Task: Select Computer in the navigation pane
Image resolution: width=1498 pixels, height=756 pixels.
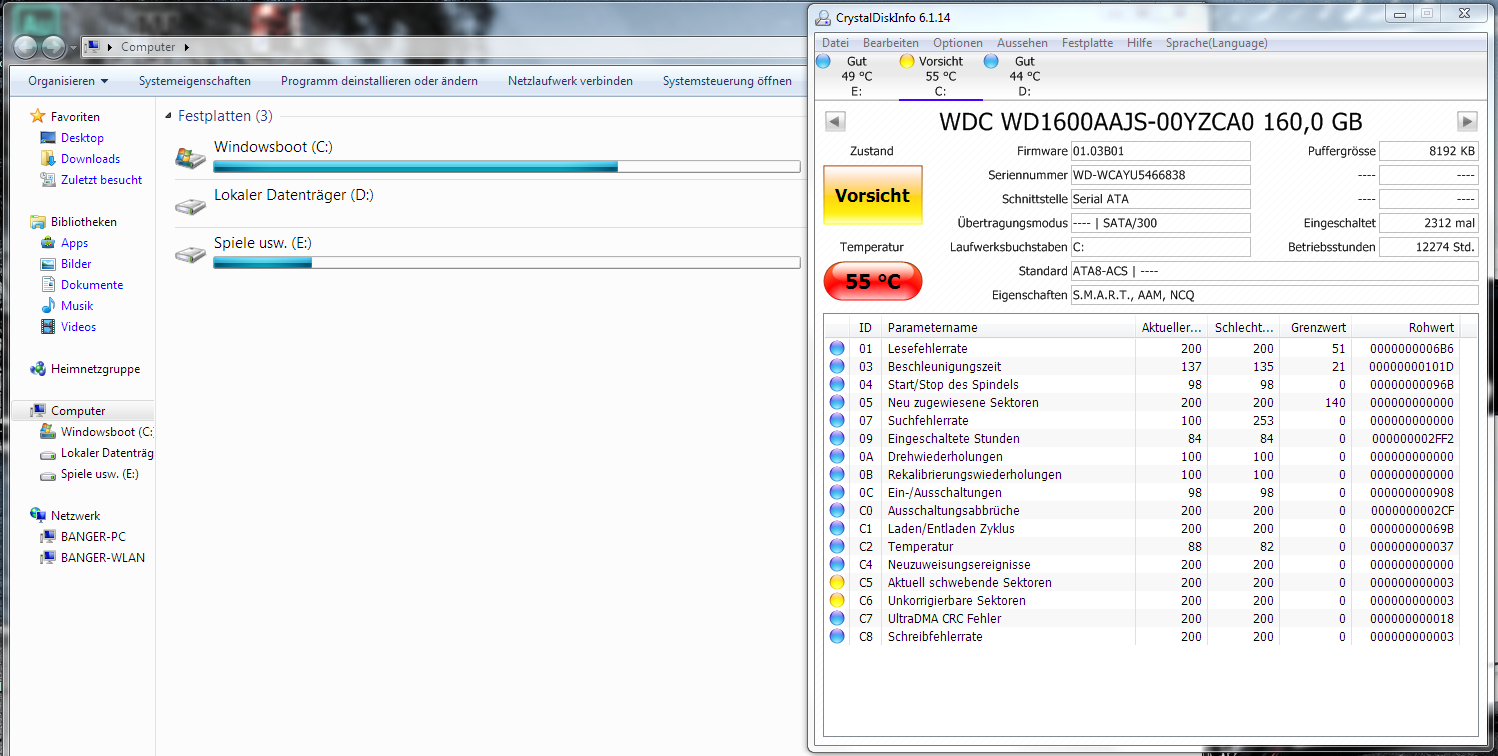Action: coord(78,411)
